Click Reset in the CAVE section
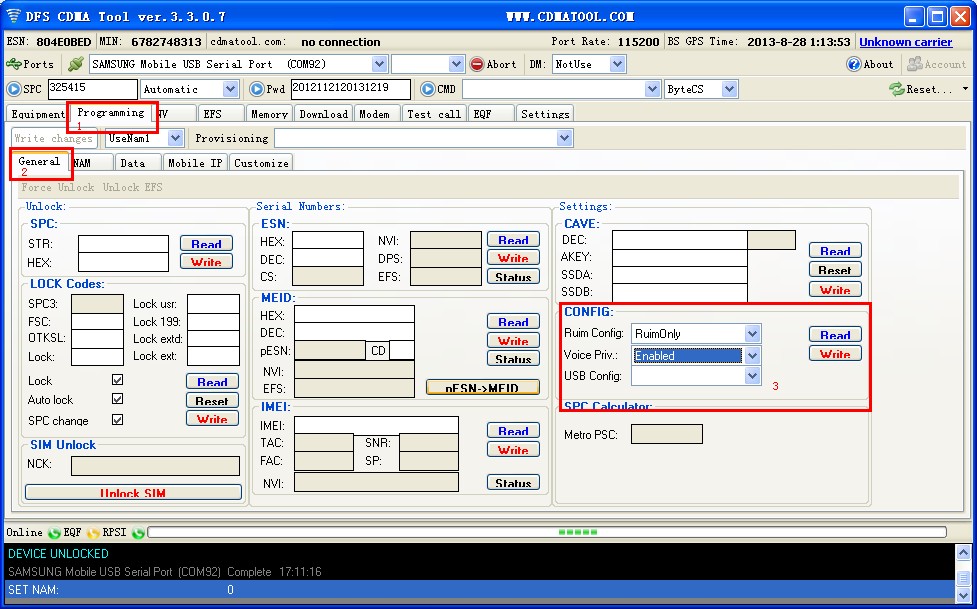Image resolution: width=977 pixels, height=609 pixels. click(x=835, y=270)
